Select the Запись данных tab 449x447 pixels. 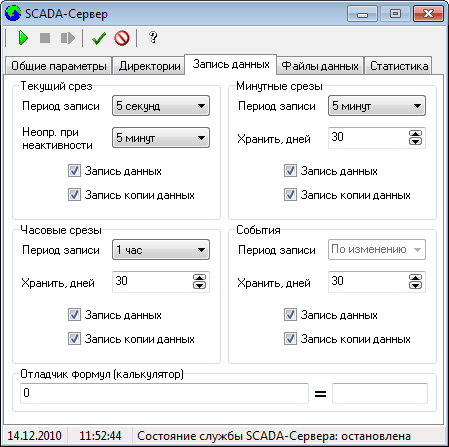231,64
